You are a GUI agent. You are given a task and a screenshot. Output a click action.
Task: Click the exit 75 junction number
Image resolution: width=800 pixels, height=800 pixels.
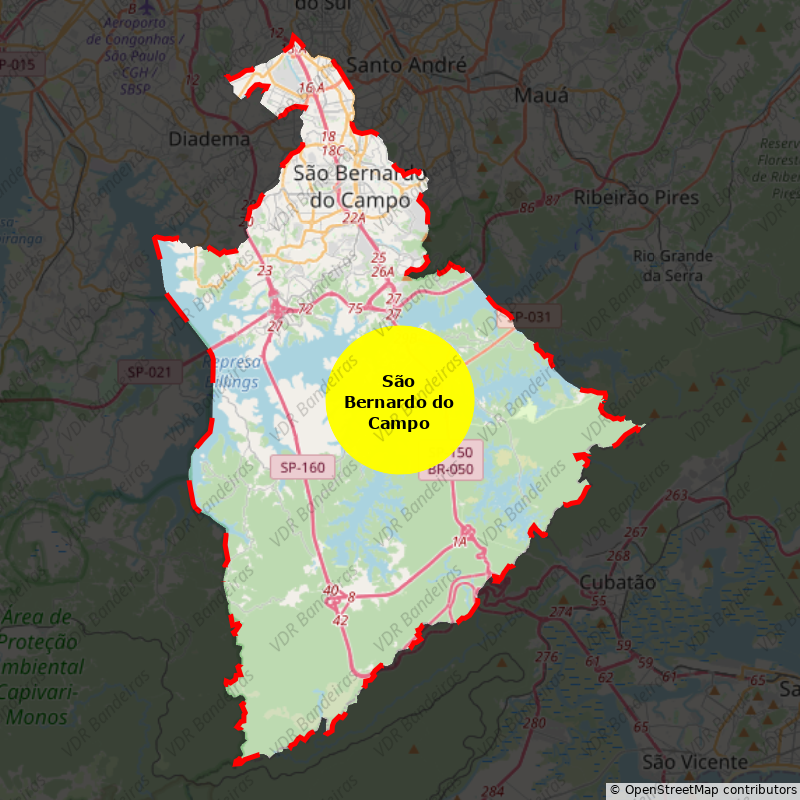[x=355, y=308]
